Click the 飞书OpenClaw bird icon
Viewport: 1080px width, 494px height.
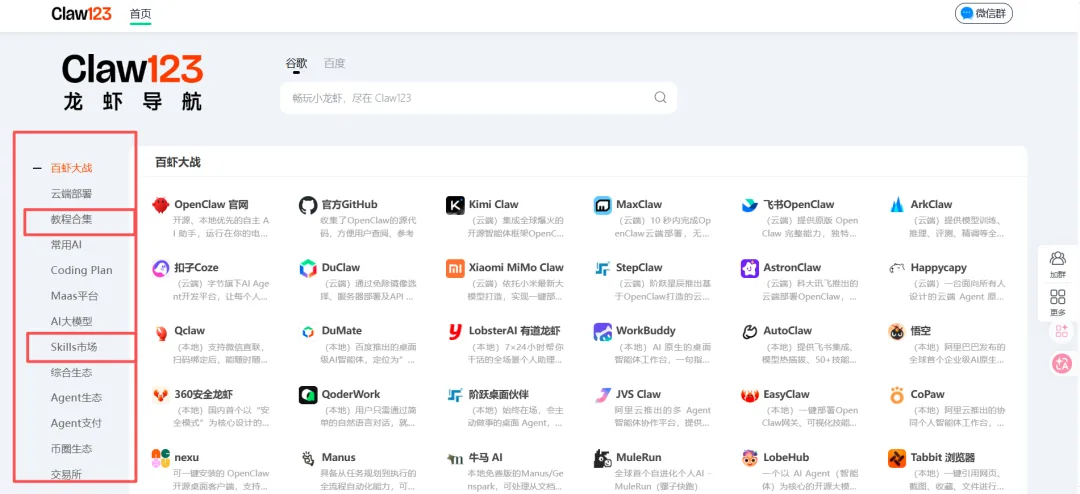point(749,205)
